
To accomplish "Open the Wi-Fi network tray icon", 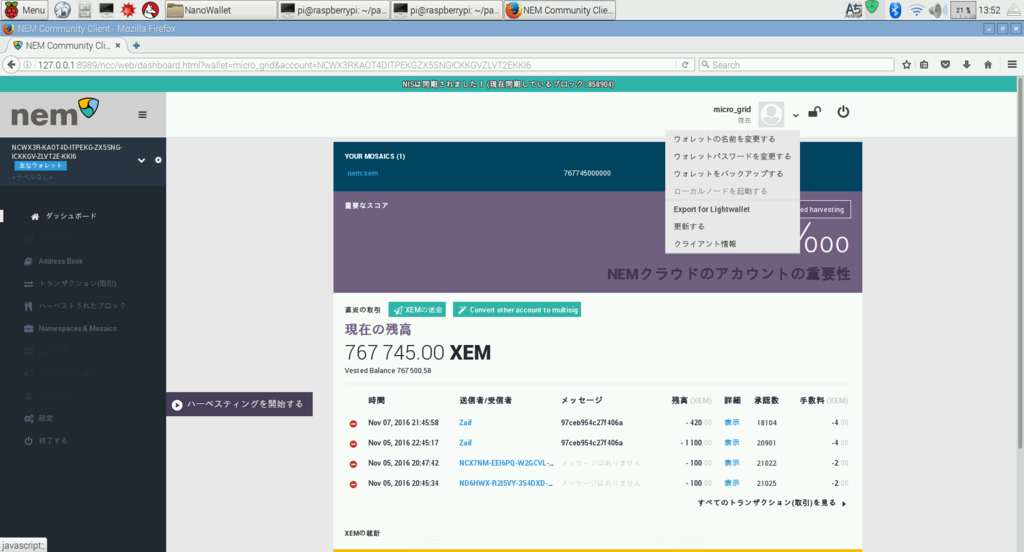I will pos(917,10).
